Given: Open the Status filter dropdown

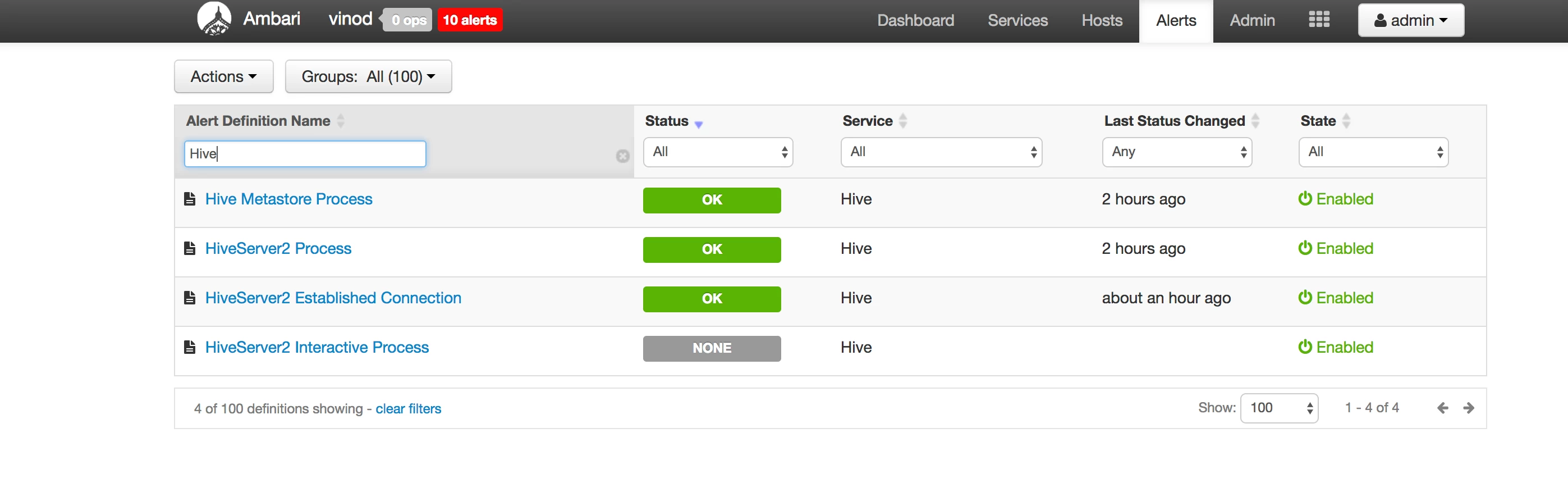Looking at the screenshot, I should 718,152.
